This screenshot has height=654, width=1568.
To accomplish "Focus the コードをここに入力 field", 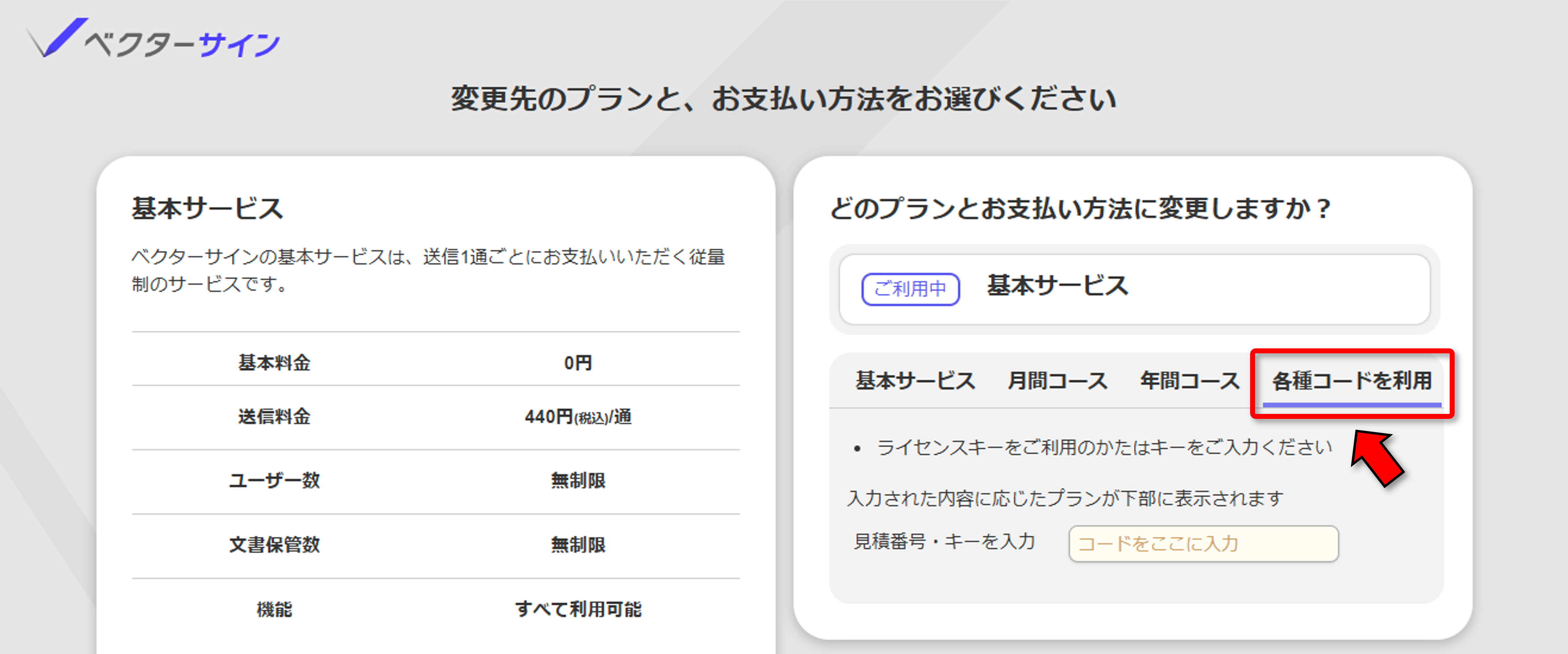I will tap(1203, 543).
